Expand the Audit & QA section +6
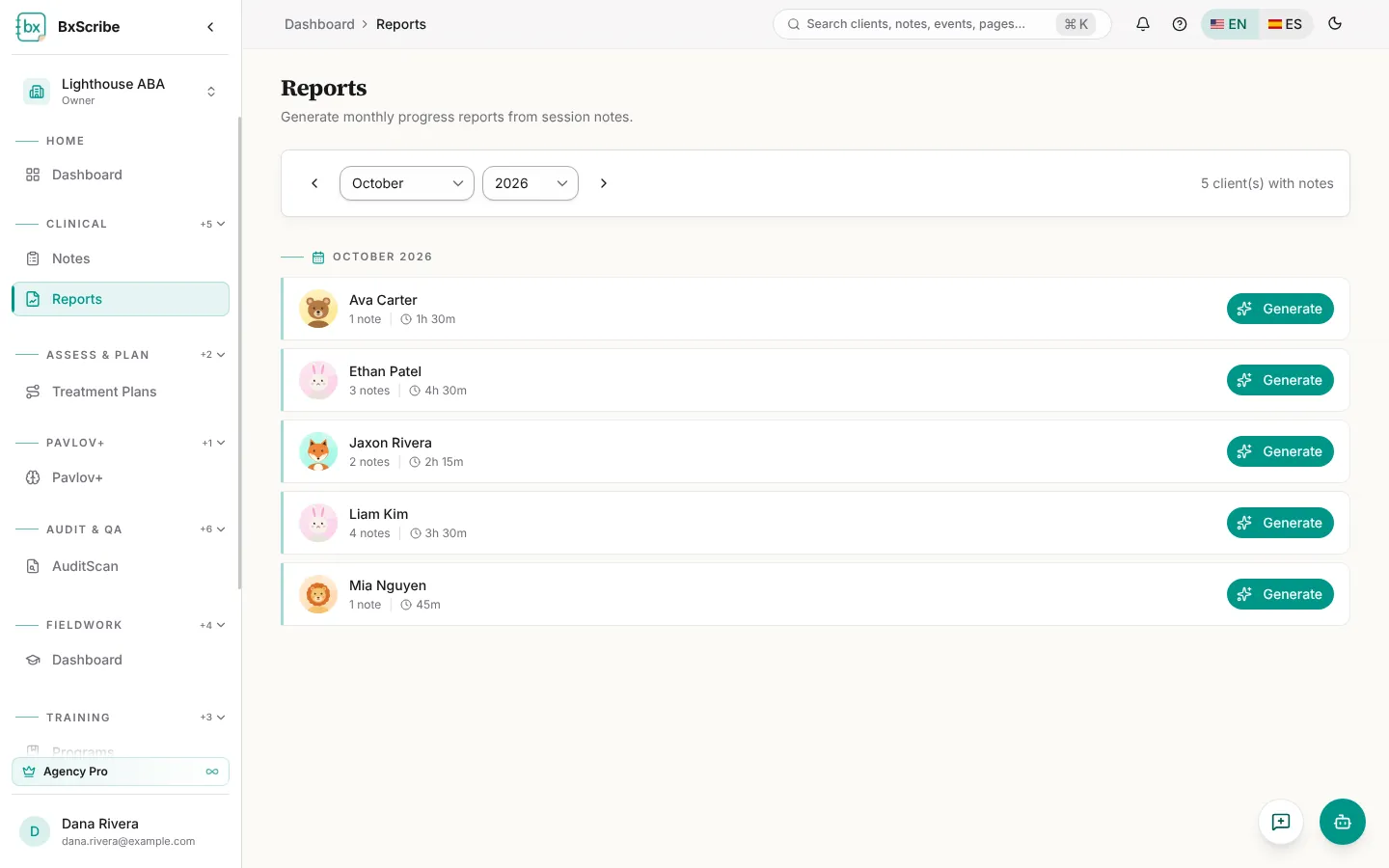 [x=213, y=529]
